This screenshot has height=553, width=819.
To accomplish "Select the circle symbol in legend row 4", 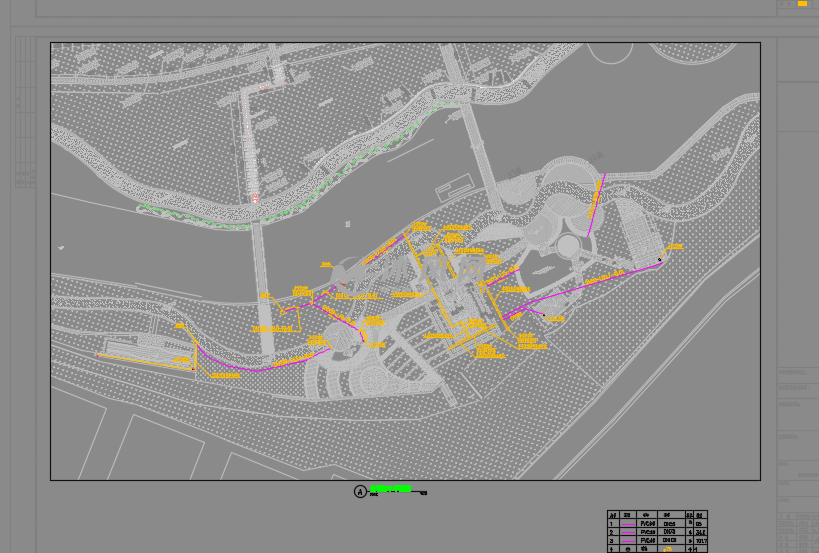I will point(627,549).
